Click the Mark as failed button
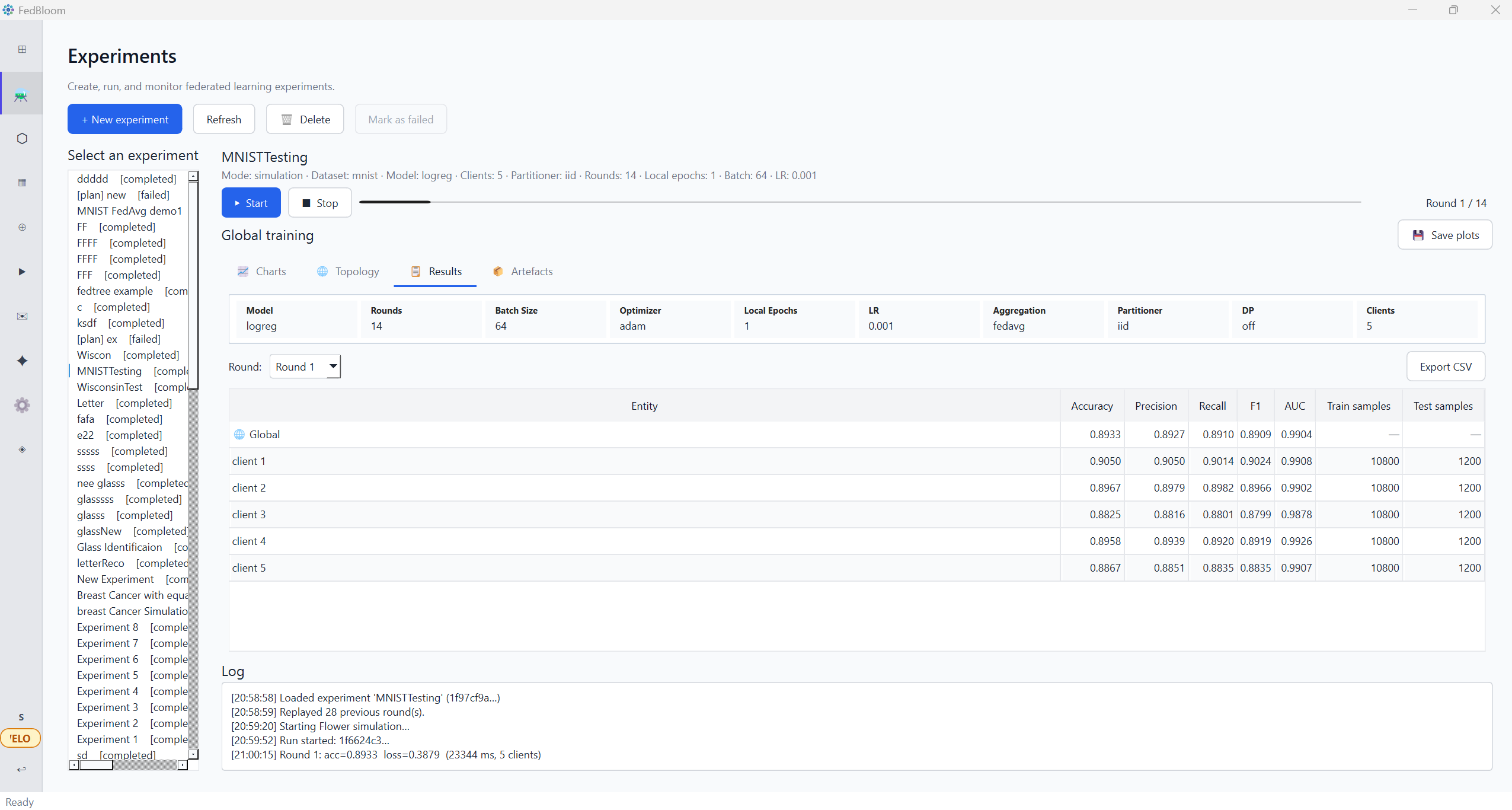 tap(401, 119)
